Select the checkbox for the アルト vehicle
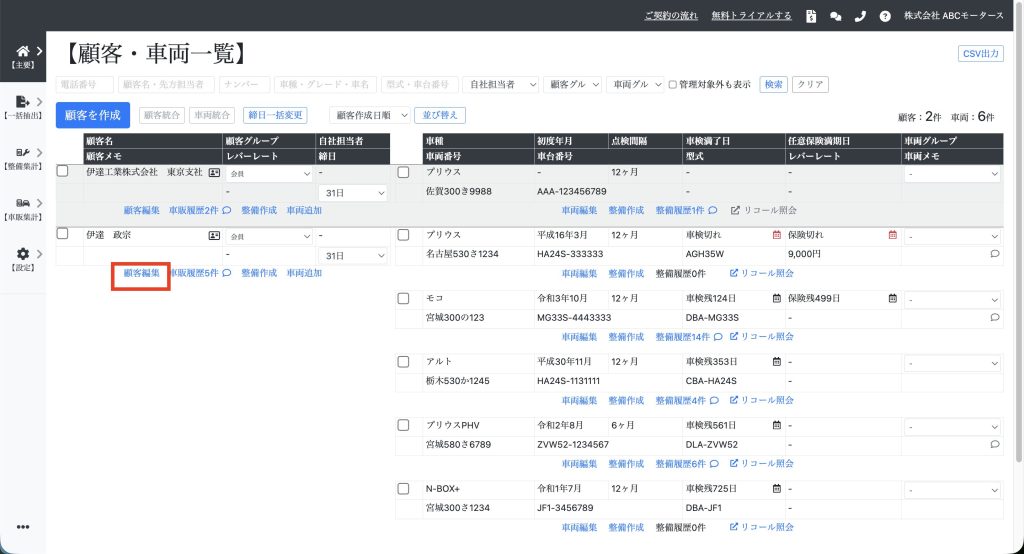 click(403, 361)
